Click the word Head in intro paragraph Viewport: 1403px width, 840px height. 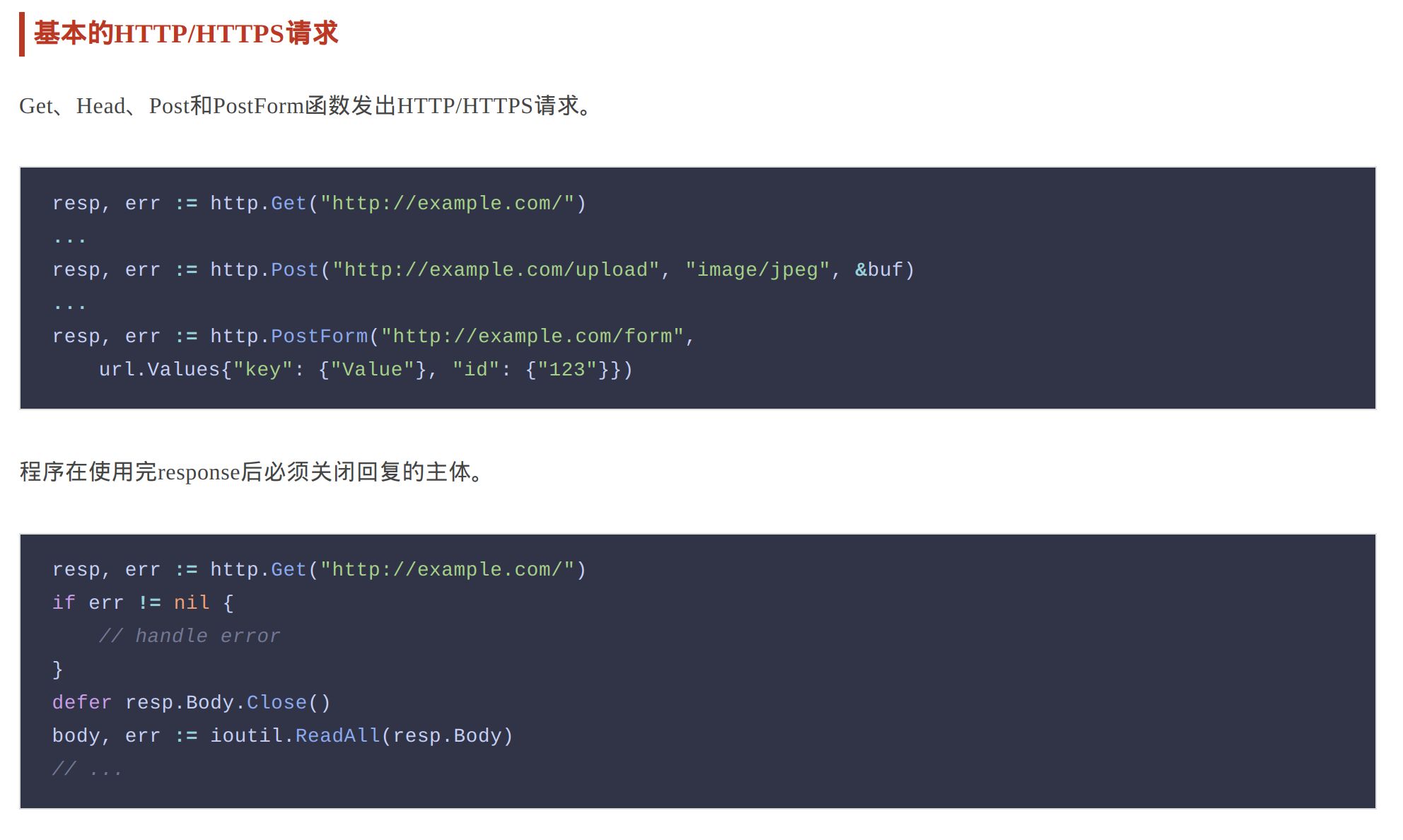tap(100, 106)
